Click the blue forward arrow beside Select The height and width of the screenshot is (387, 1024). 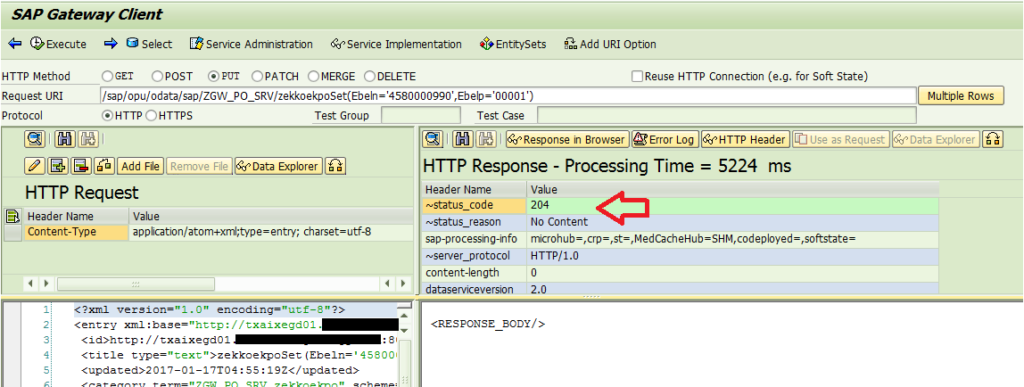click(x=111, y=44)
